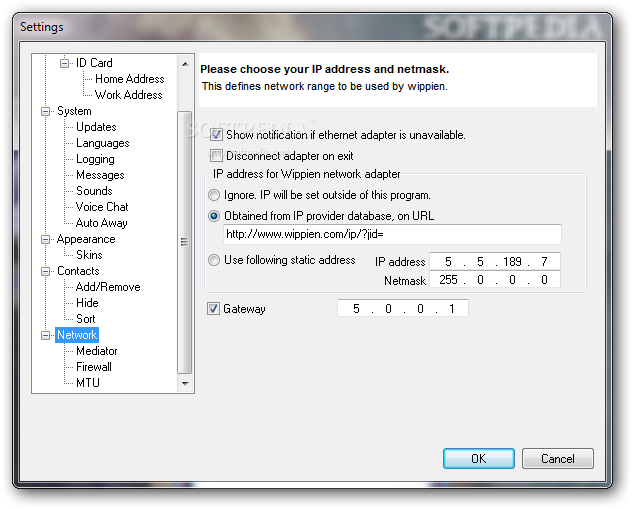
Task: Open the Hide contacts page
Action: pyautogui.click(x=87, y=303)
